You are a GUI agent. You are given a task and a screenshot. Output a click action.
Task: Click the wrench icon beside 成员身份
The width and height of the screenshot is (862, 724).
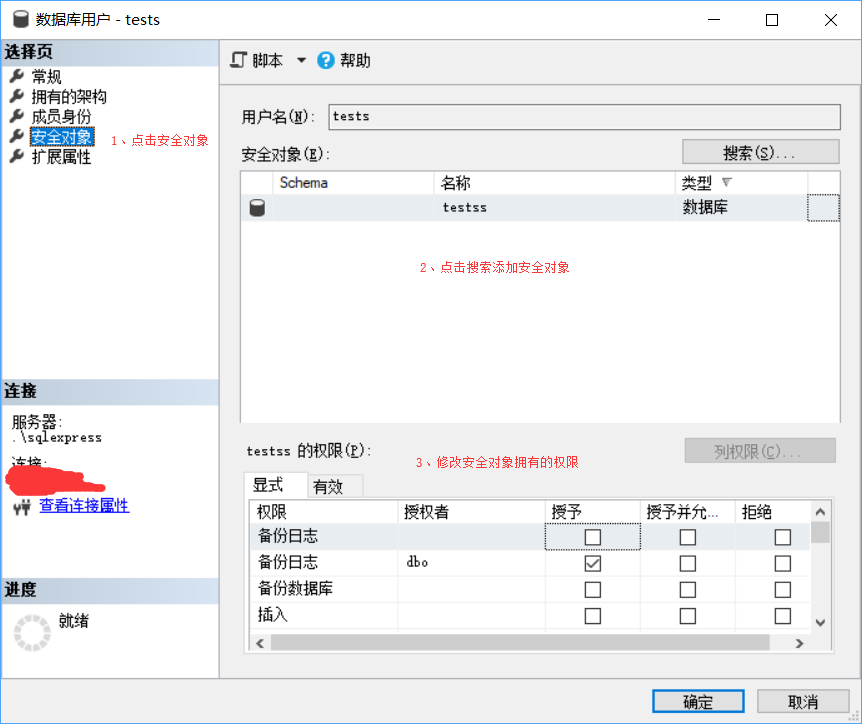pyautogui.click(x=17, y=116)
